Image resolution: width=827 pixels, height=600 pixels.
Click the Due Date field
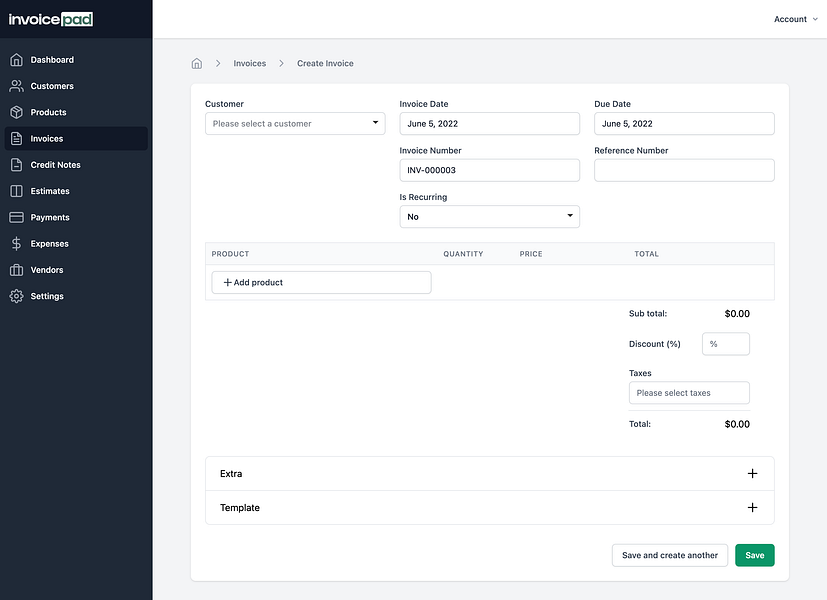(x=684, y=123)
